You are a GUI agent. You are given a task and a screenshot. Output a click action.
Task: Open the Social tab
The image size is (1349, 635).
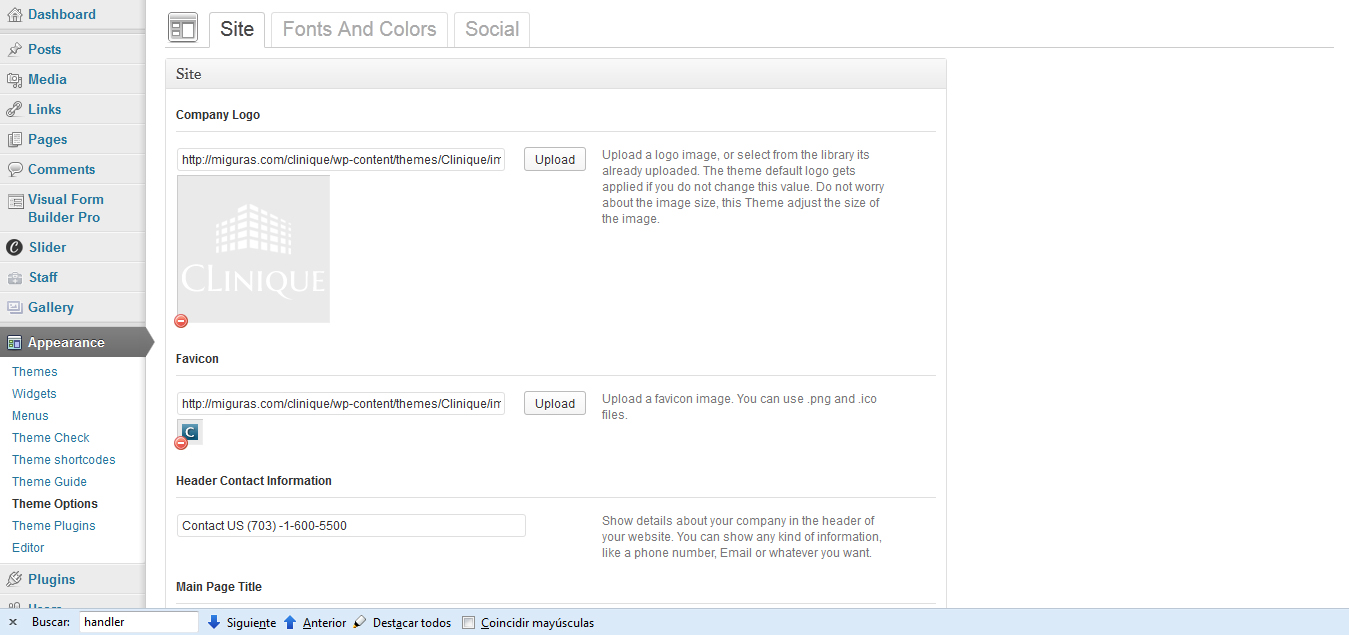(491, 30)
